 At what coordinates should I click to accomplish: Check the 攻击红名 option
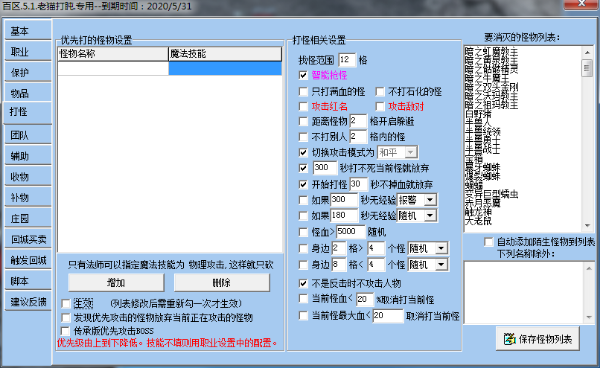coord(303,106)
